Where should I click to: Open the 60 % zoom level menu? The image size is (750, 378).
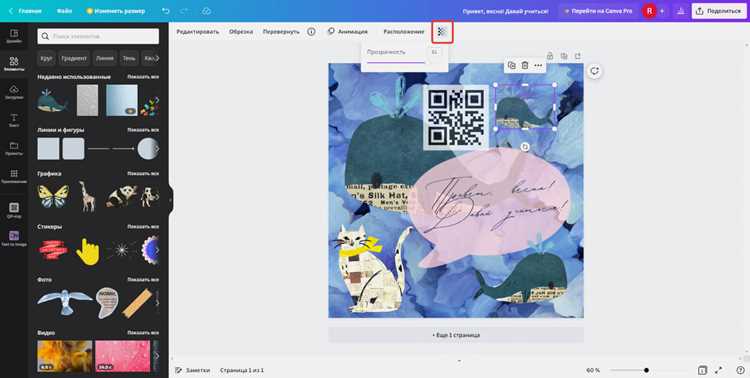point(593,370)
